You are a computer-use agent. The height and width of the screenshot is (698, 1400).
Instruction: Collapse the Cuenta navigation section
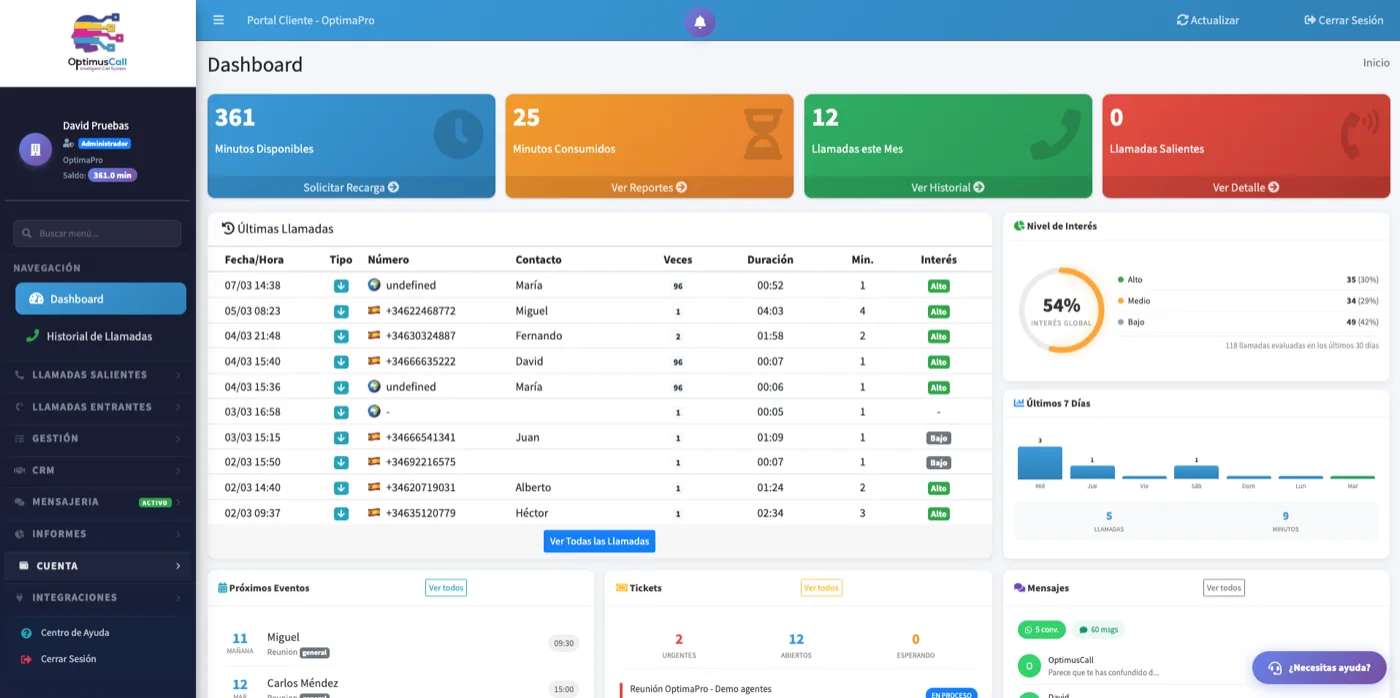55,565
